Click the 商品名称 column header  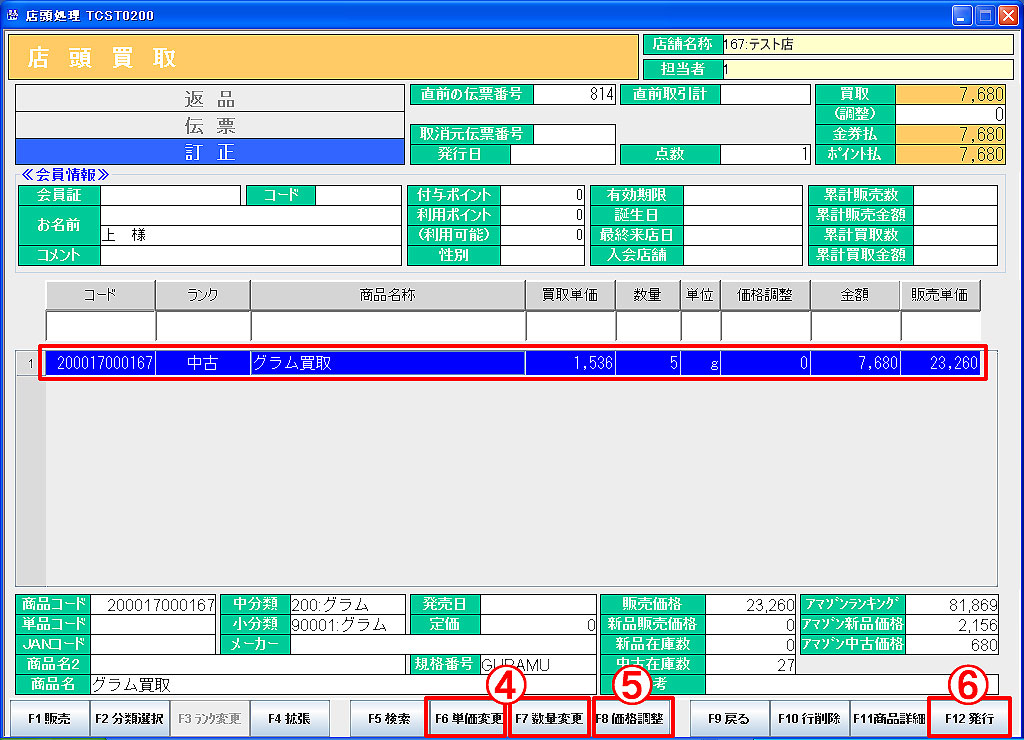387,296
